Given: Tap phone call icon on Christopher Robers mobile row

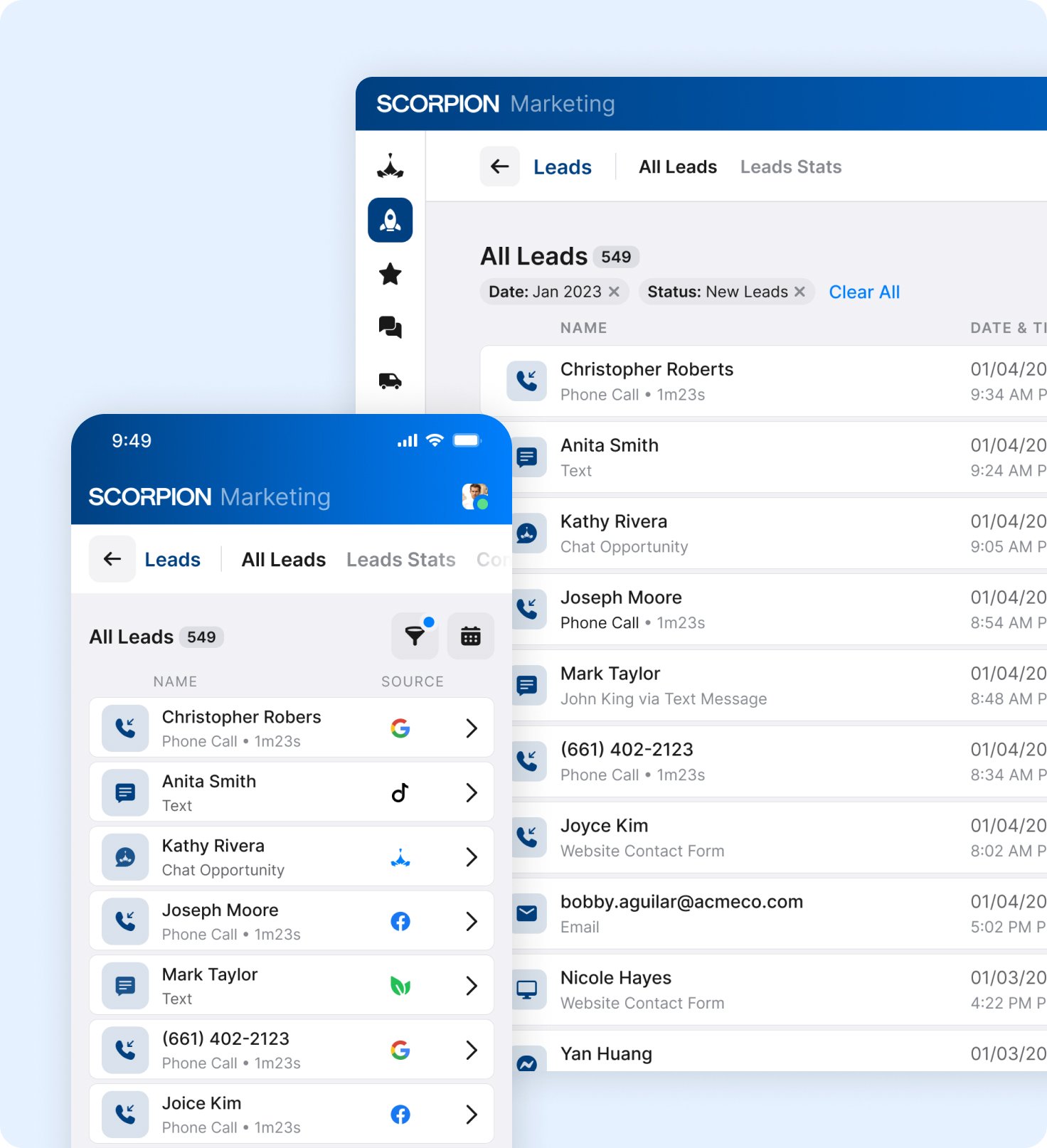Looking at the screenshot, I should pos(125,728).
